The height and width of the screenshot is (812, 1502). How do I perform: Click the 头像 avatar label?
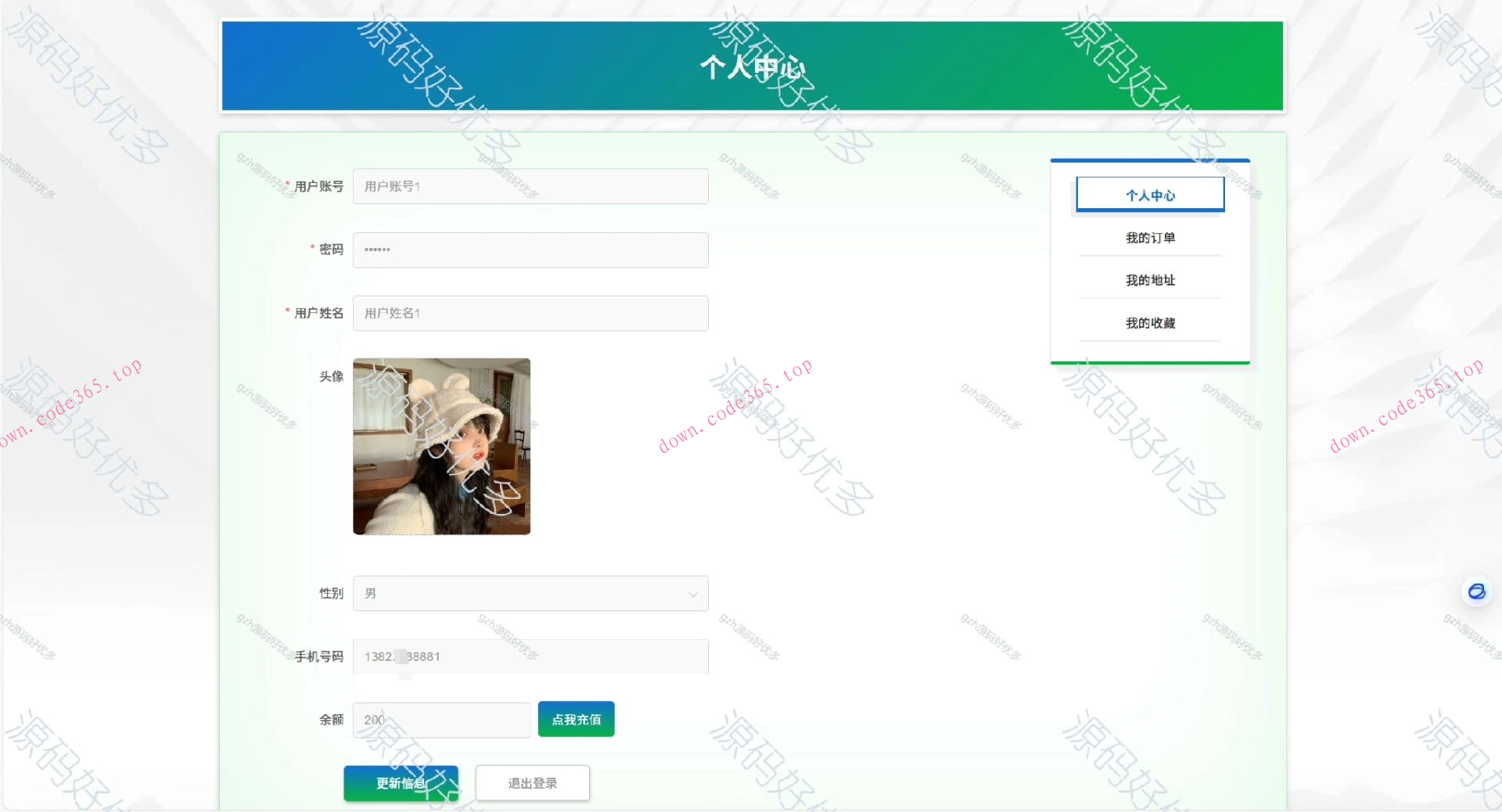(330, 375)
